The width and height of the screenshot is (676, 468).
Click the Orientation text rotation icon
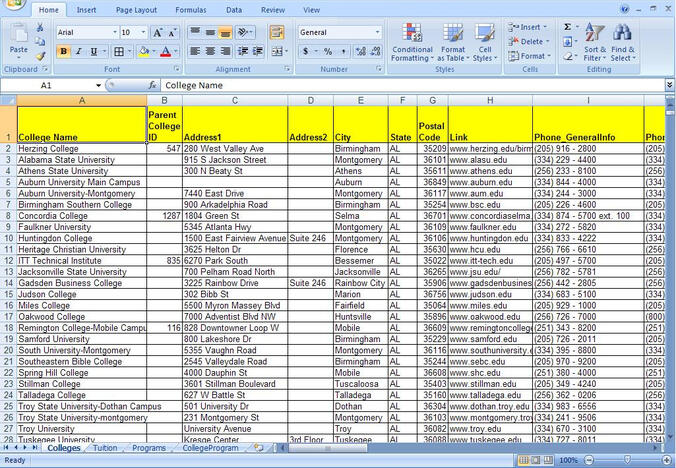(x=243, y=32)
